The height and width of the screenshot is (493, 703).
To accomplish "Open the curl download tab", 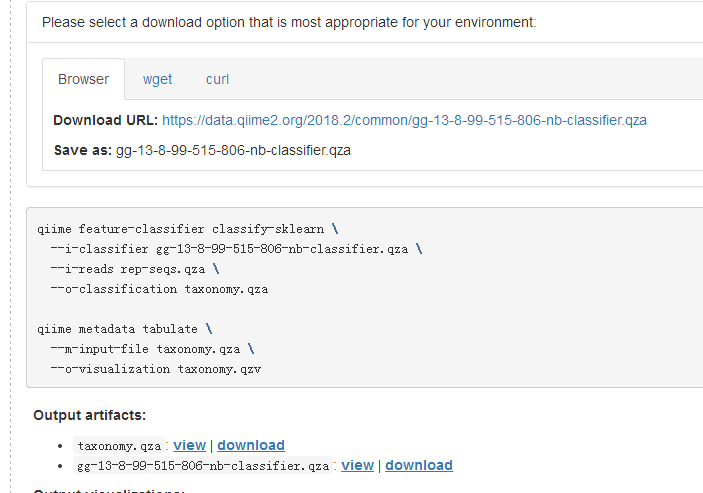I will 218,79.
